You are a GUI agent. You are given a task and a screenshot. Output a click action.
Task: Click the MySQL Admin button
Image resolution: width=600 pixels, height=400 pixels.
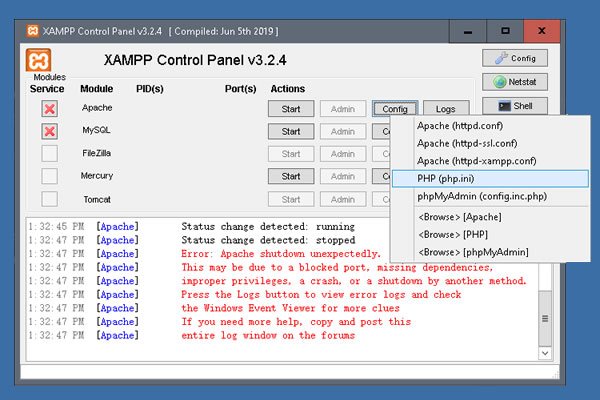[343, 132]
